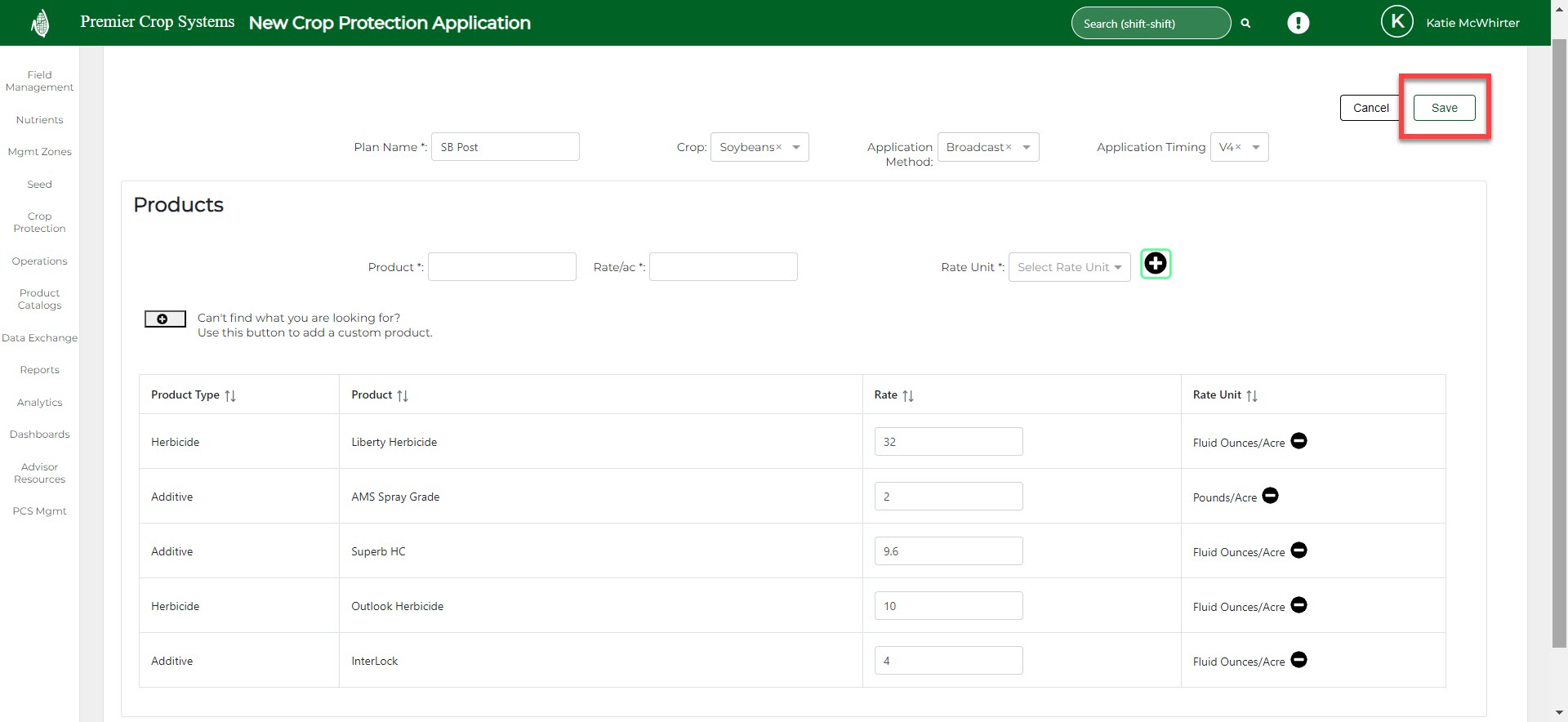Save the crop protection plan

coord(1444,108)
